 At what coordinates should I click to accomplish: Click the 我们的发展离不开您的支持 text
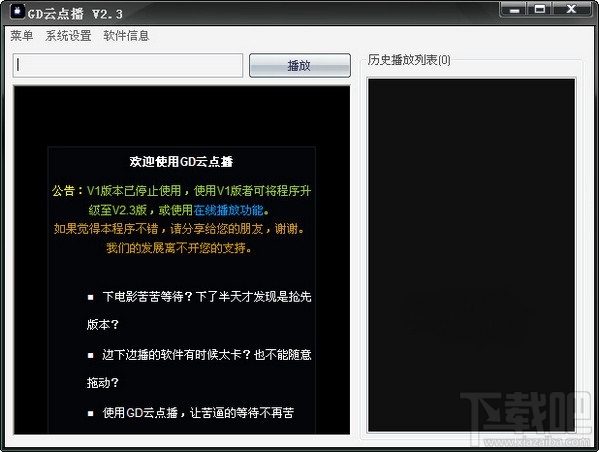coord(179,248)
